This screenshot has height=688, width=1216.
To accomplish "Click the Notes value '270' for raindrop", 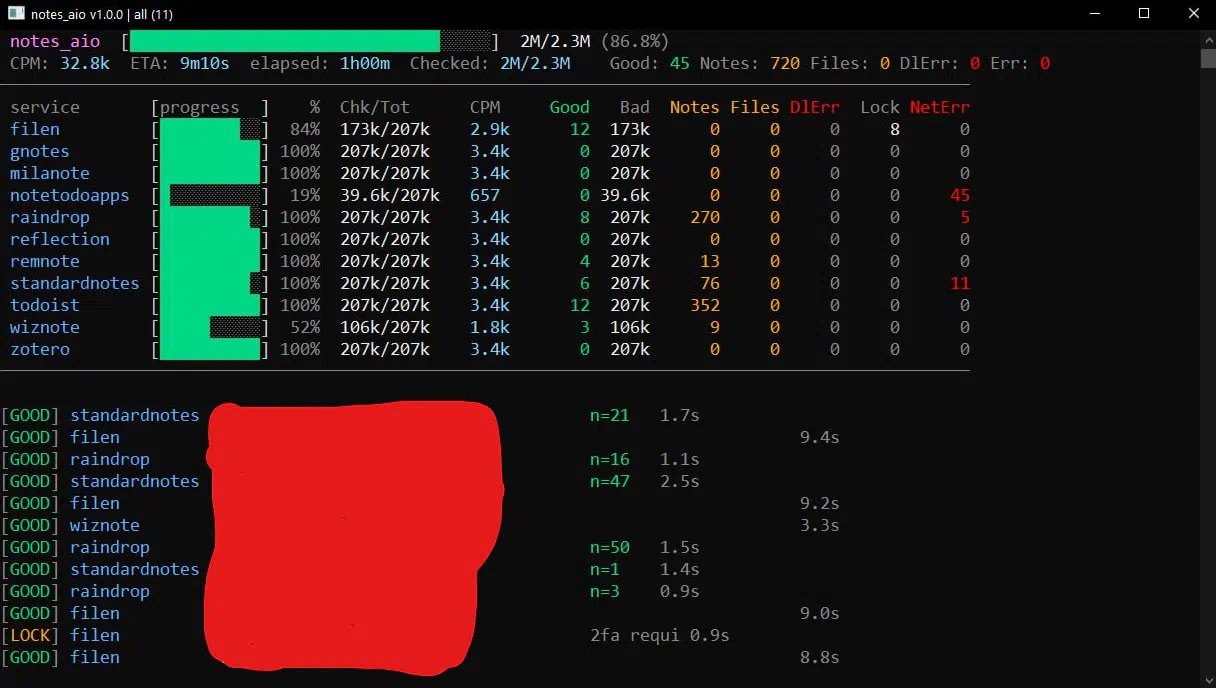I will (705, 217).
